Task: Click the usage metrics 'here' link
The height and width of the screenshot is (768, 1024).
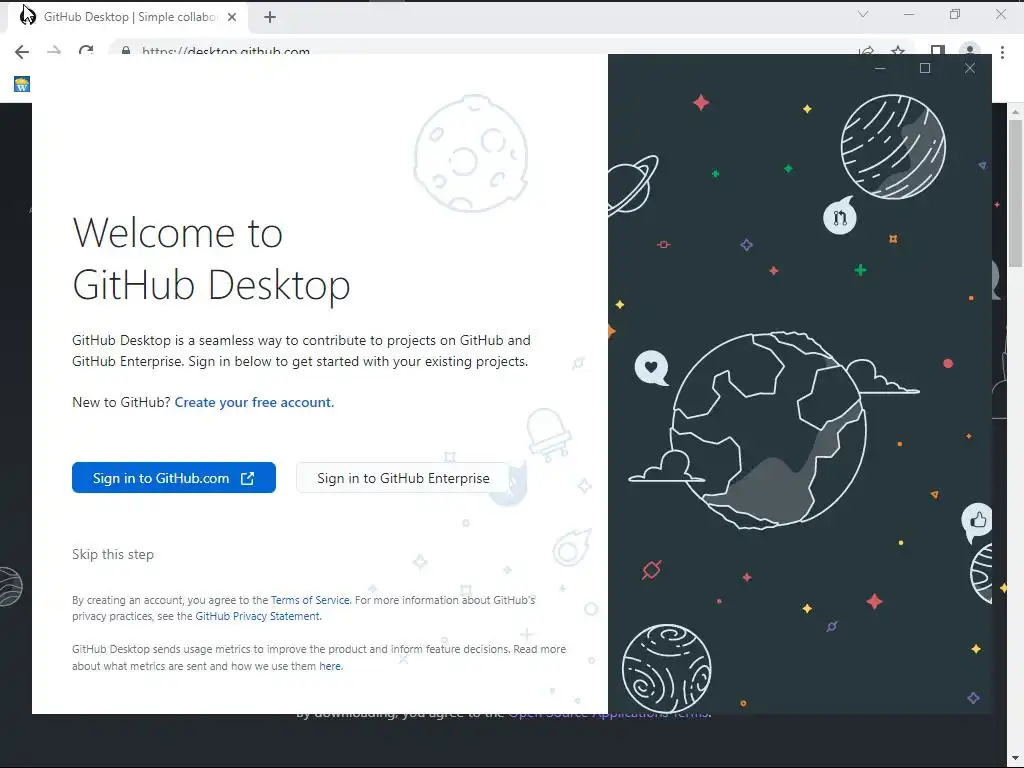Action: [330, 666]
